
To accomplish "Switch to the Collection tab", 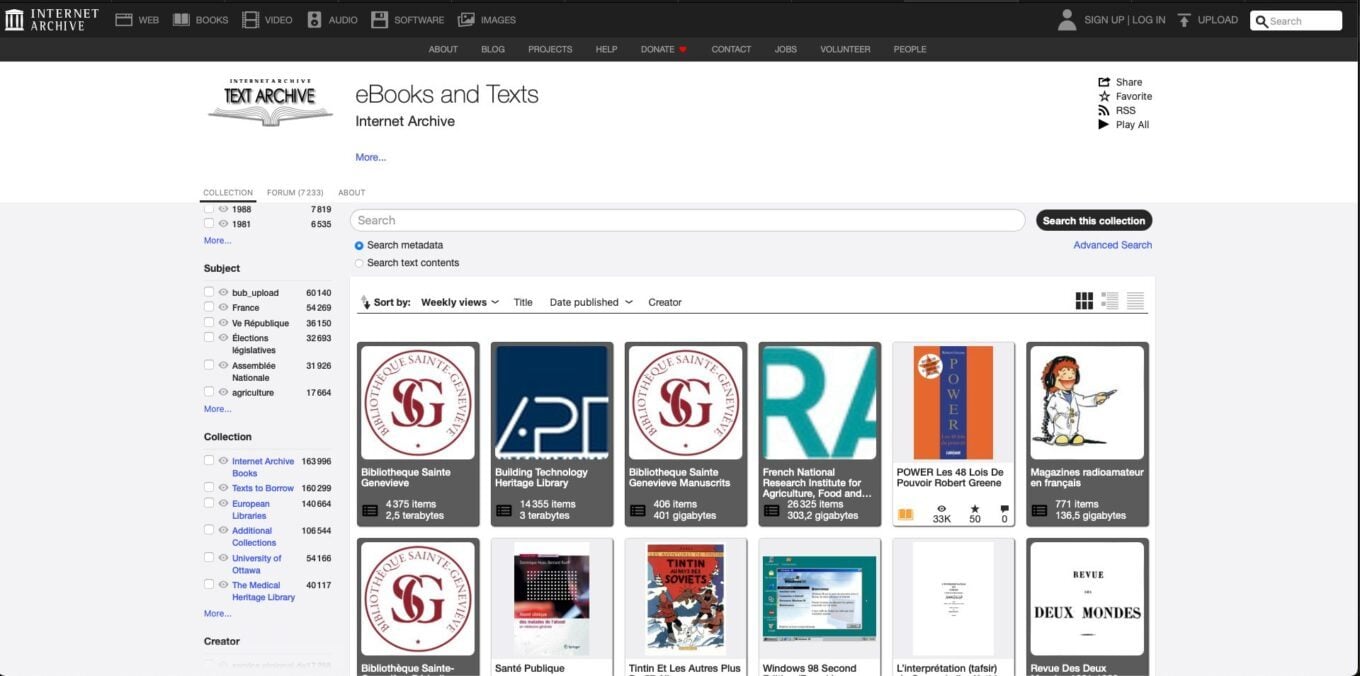I will (228, 193).
